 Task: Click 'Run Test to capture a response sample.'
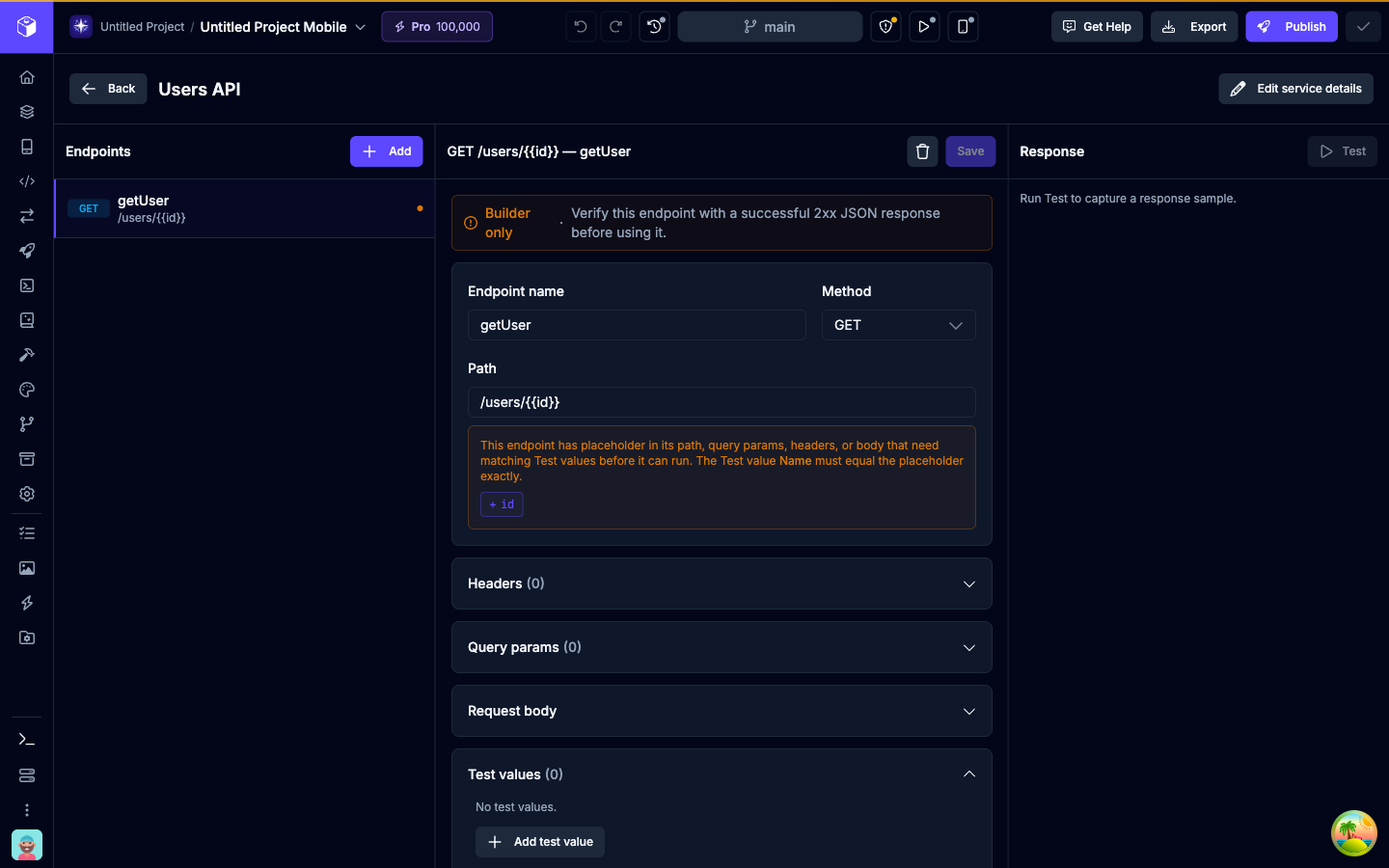(1128, 199)
